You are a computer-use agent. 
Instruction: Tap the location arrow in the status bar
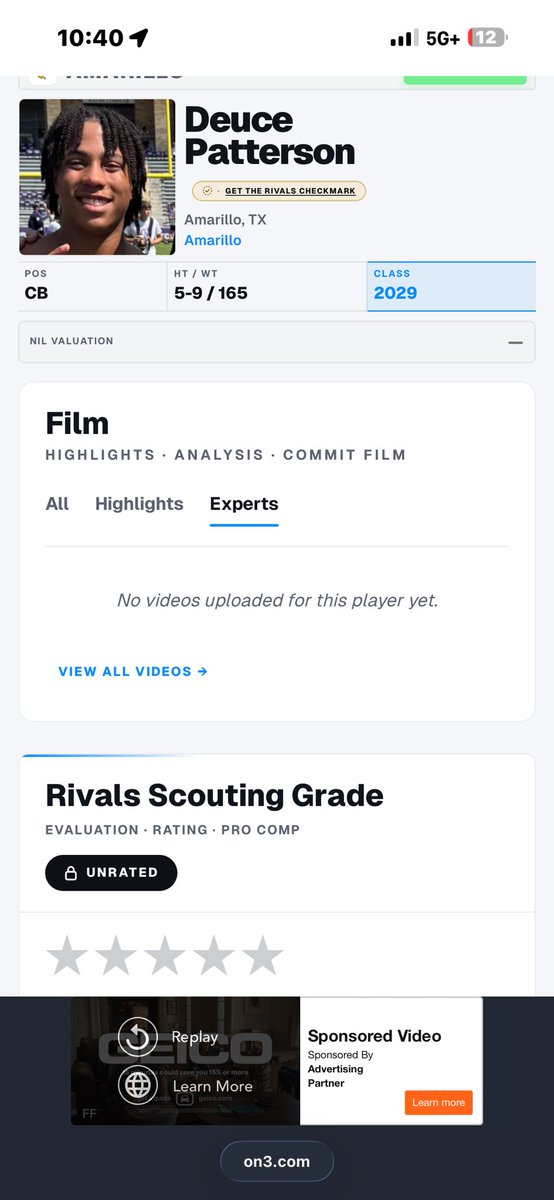click(x=139, y=38)
